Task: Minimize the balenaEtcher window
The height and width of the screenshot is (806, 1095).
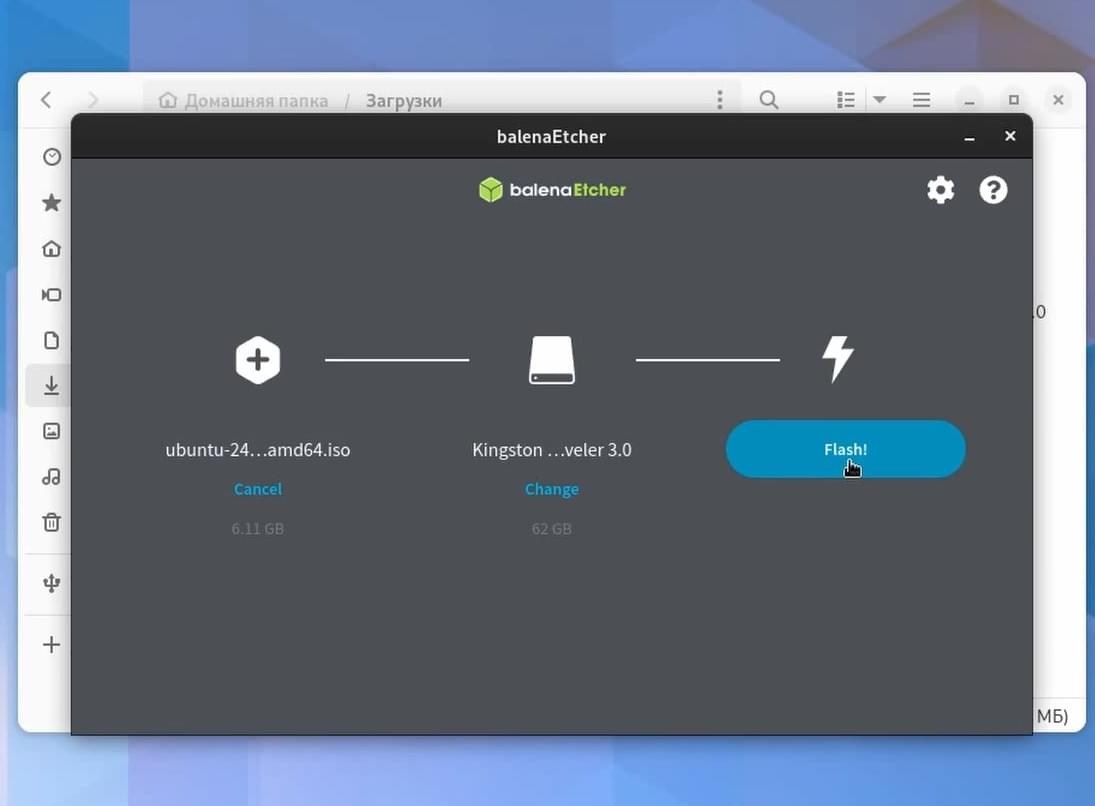Action: tap(969, 137)
